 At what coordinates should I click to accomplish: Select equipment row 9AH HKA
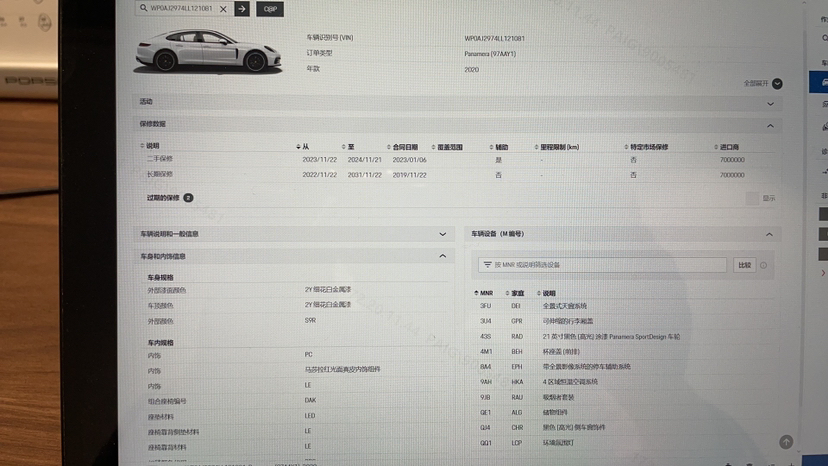(x=623, y=381)
